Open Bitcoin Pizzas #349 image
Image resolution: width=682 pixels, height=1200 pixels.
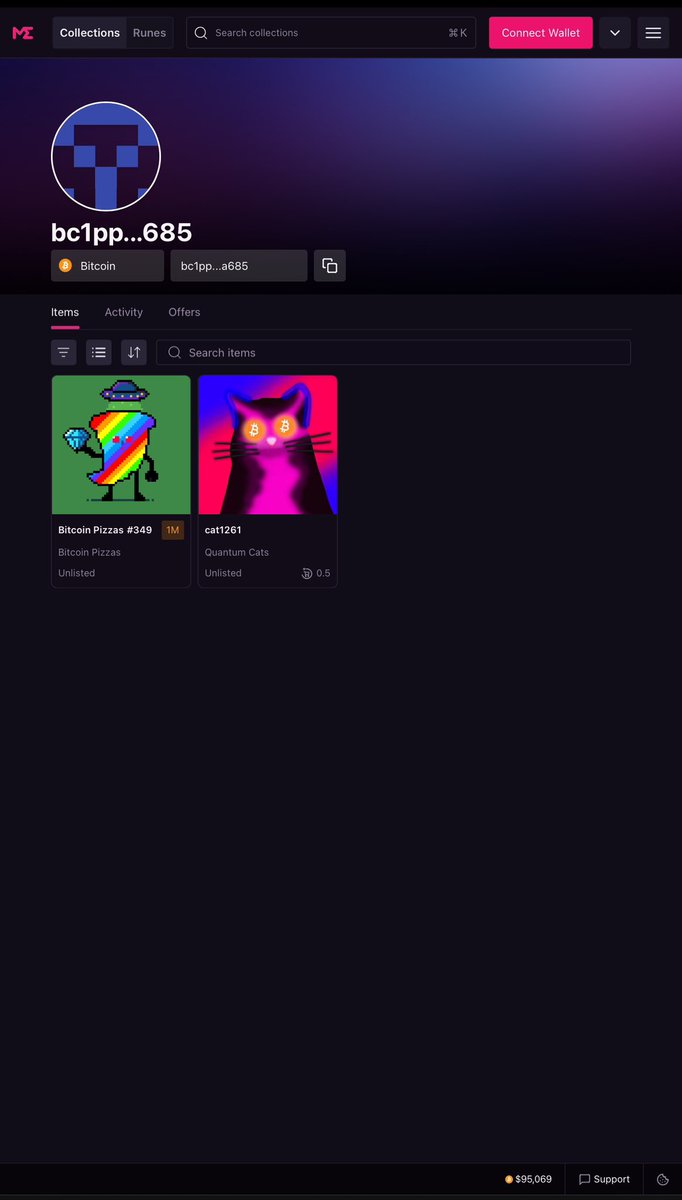[121, 445]
